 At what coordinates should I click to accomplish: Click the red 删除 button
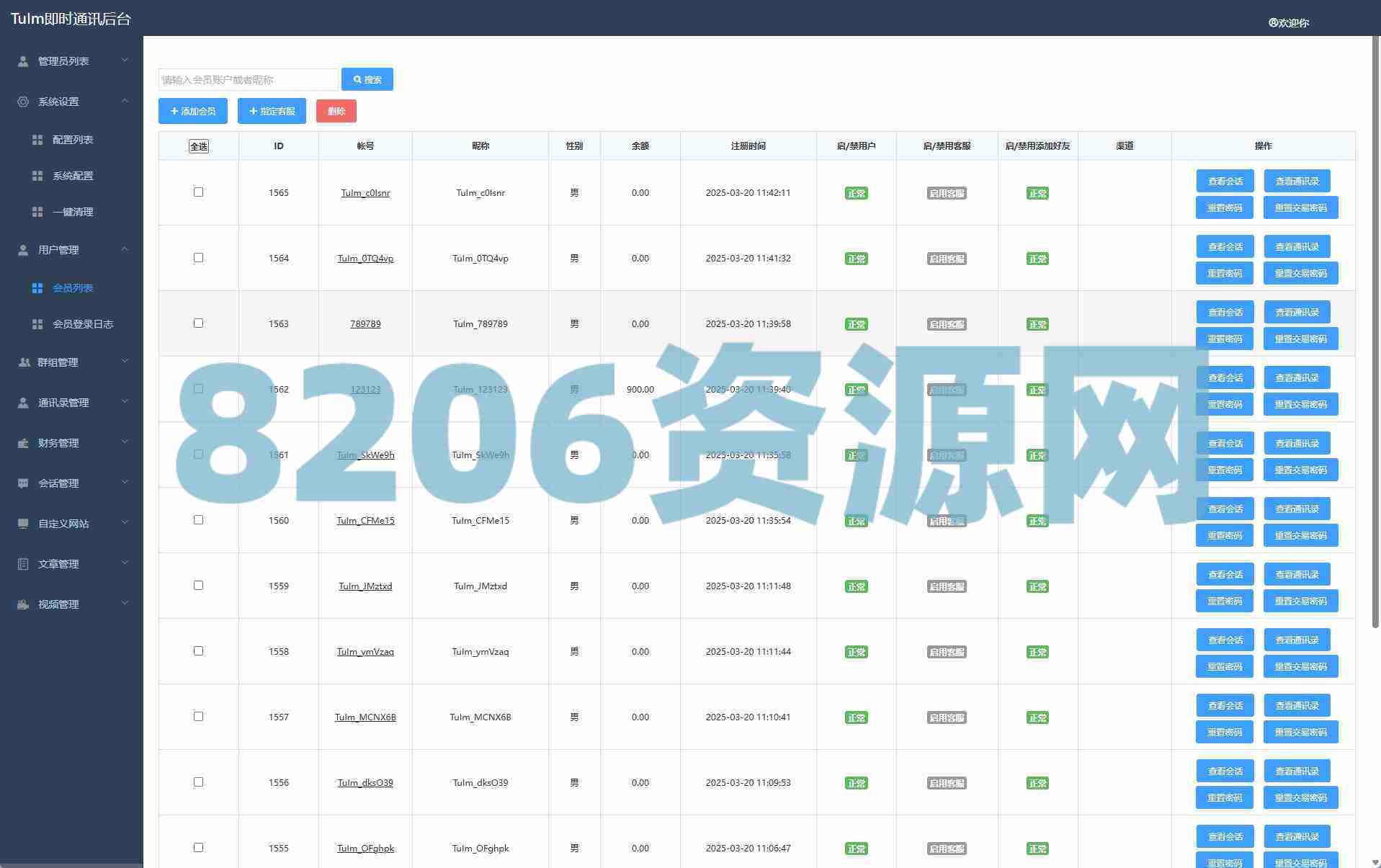(x=336, y=111)
